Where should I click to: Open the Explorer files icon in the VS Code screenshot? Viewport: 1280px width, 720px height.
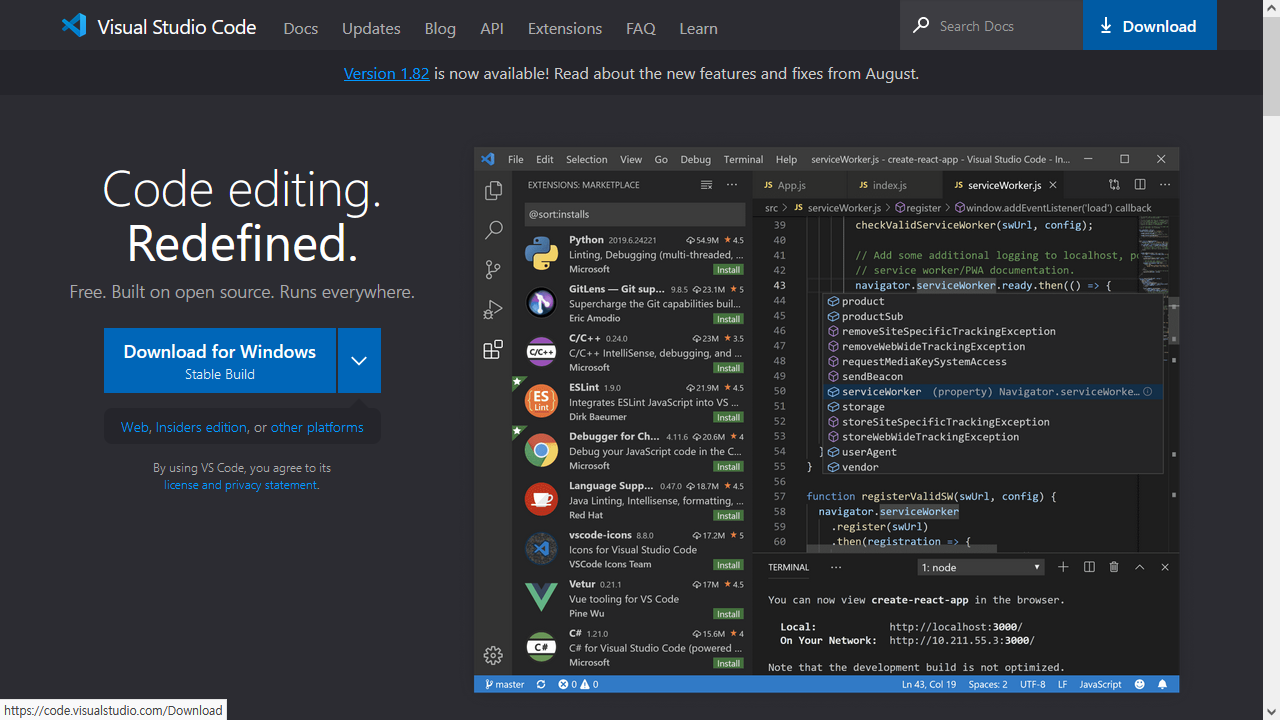click(x=493, y=191)
